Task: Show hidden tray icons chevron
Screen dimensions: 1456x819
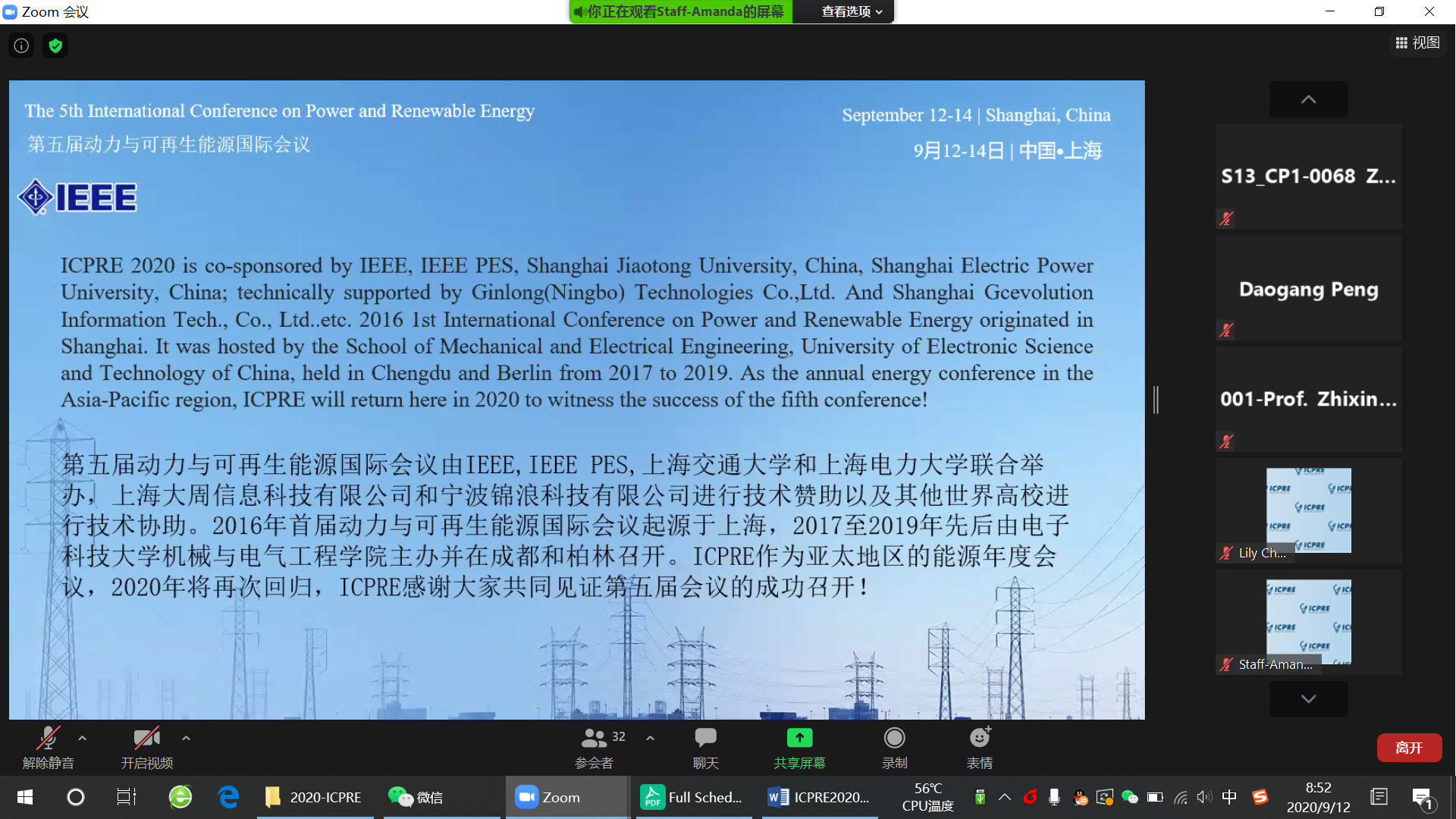Action: 1005,797
